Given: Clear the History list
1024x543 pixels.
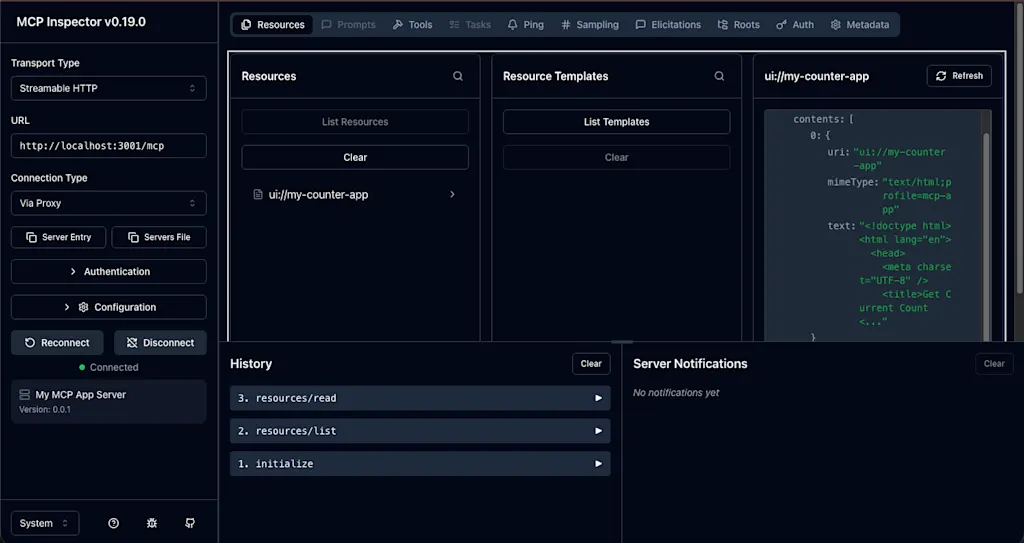Looking at the screenshot, I should [x=591, y=364].
